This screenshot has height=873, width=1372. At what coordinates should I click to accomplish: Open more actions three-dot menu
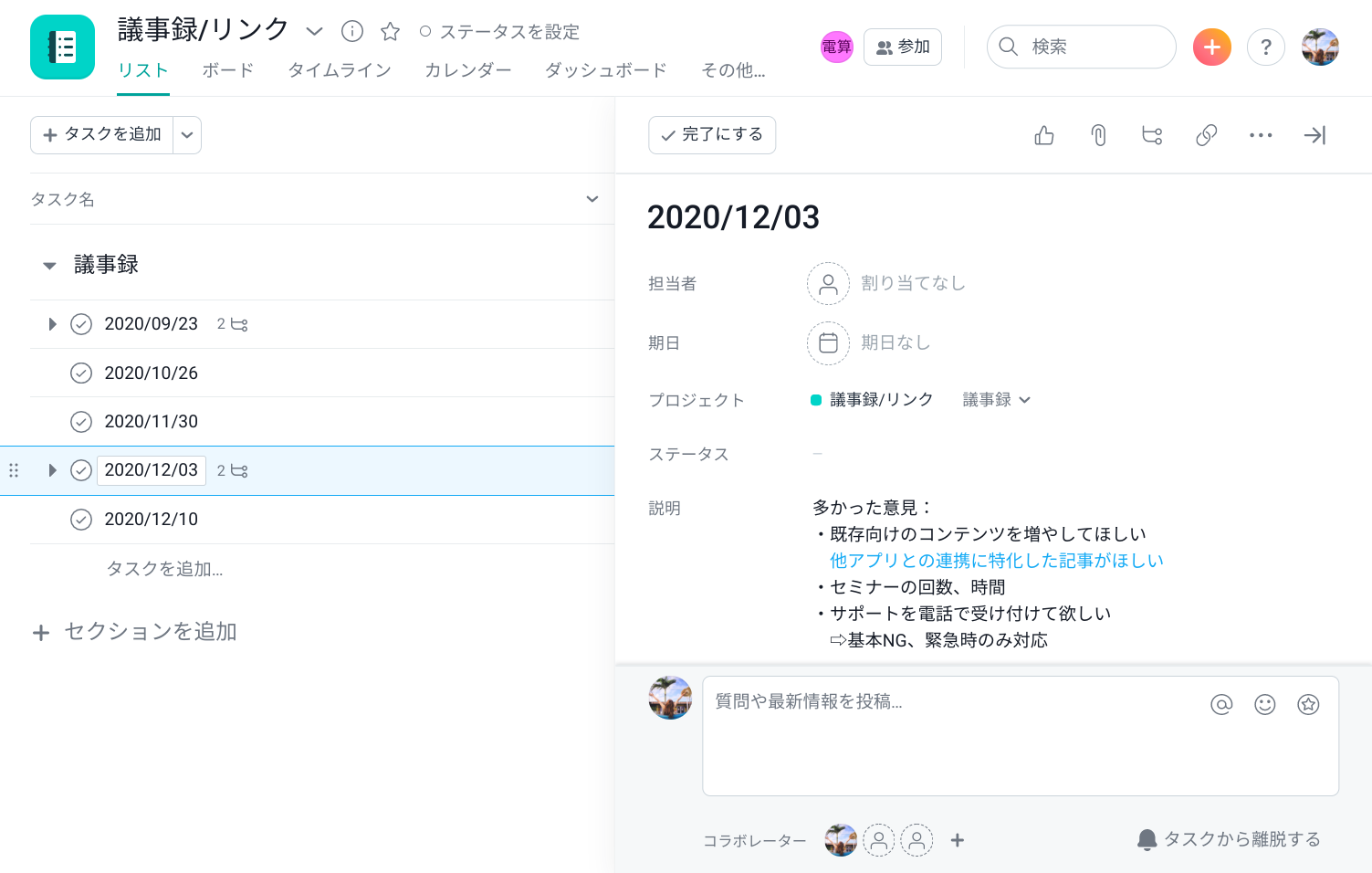click(x=1261, y=135)
